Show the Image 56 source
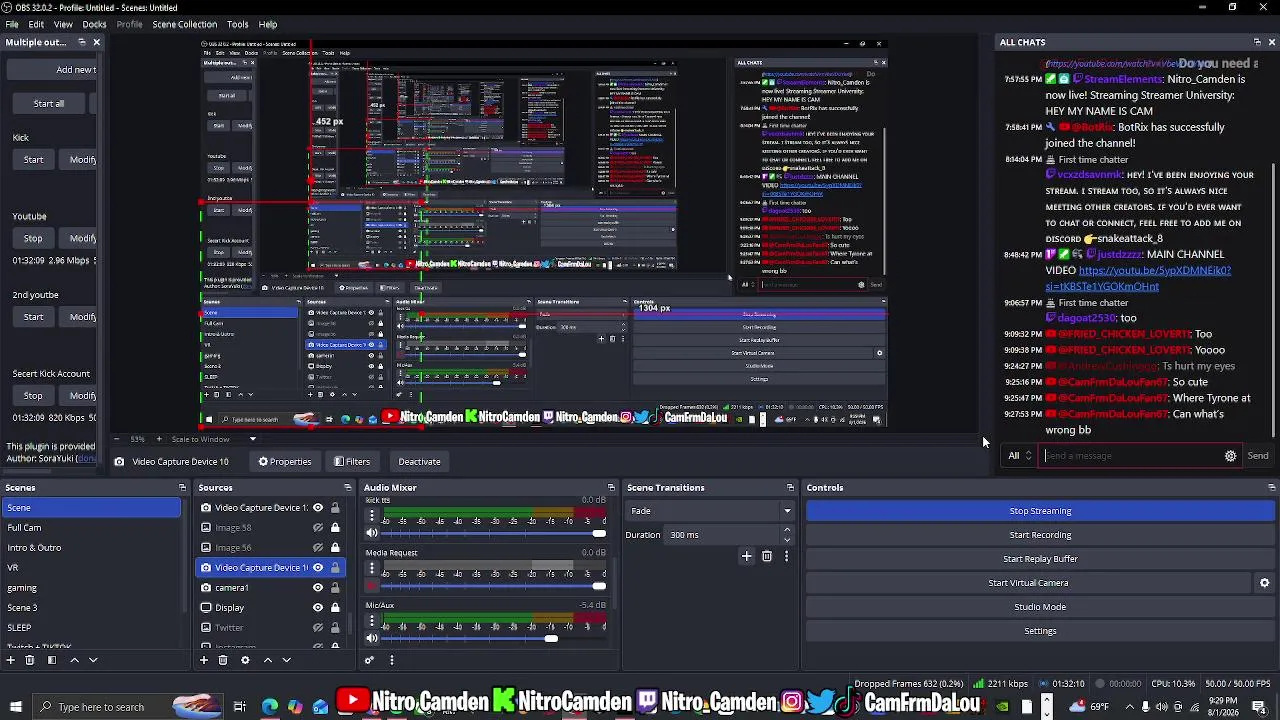Image resolution: width=1280 pixels, height=720 pixels. (318, 548)
